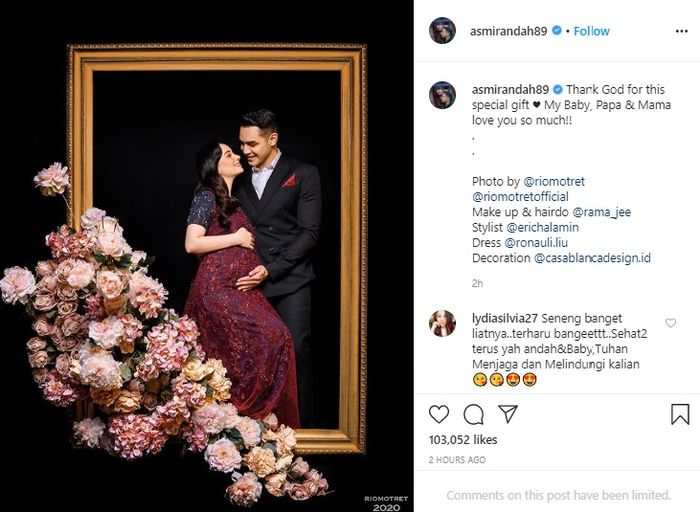
Task: View the 103,052 likes list
Action: pyautogui.click(x=463, y=440)
